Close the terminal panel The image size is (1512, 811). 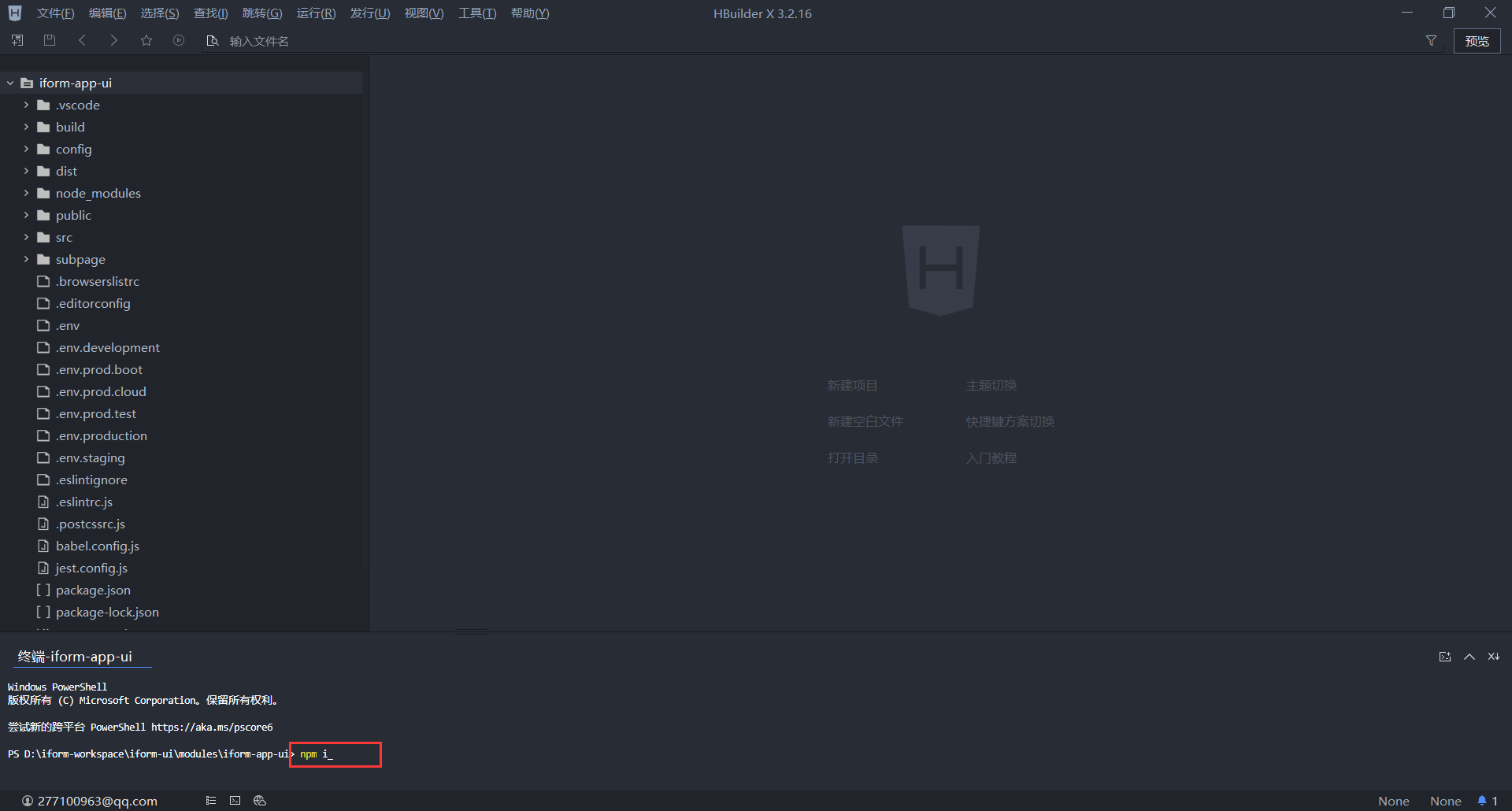[x=1493, y=657]
